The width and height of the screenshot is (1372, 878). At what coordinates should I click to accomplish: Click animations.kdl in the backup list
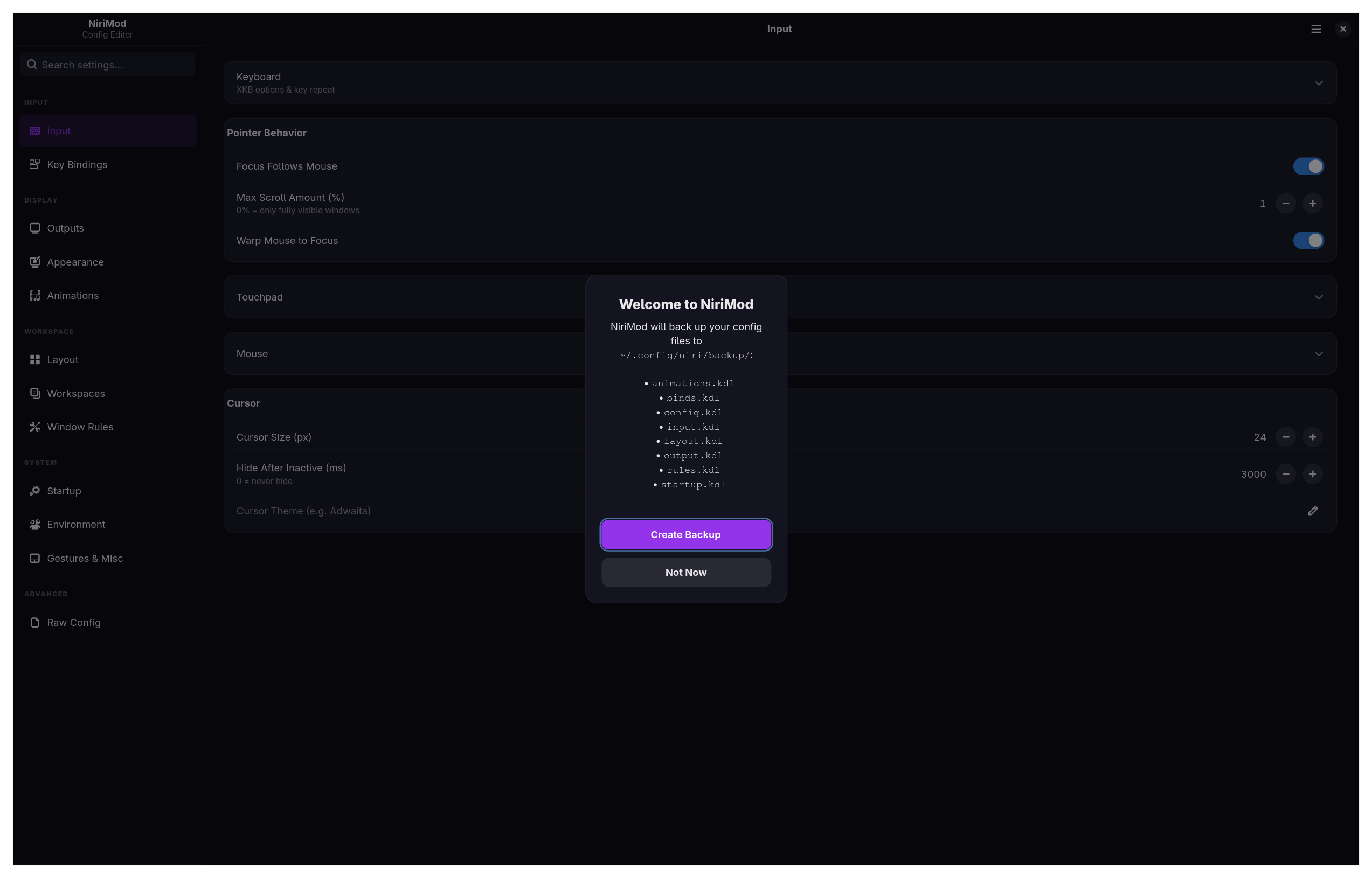click(x=692, y=383)
